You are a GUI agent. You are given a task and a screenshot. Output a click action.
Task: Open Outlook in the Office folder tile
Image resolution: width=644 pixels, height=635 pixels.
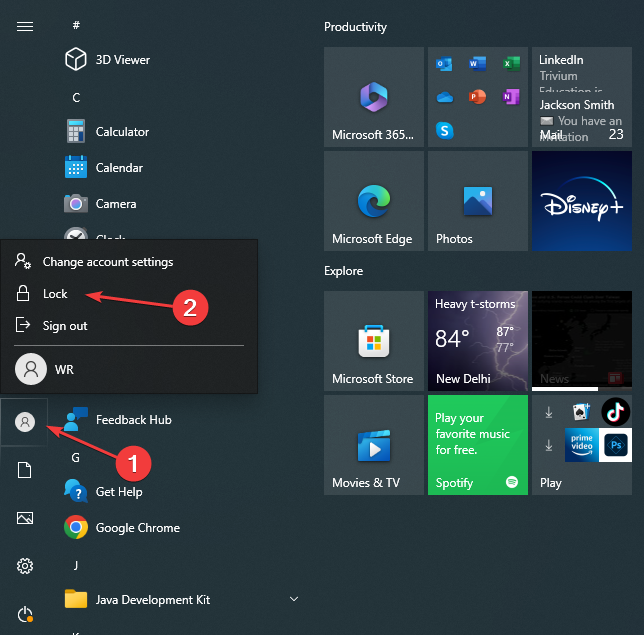444,64
